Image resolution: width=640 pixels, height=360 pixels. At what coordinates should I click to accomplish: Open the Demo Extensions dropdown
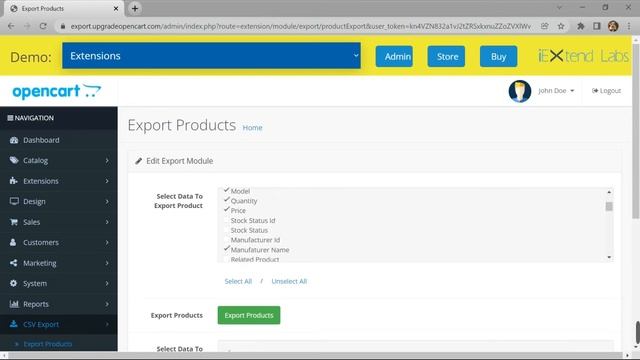click(211, 56)
